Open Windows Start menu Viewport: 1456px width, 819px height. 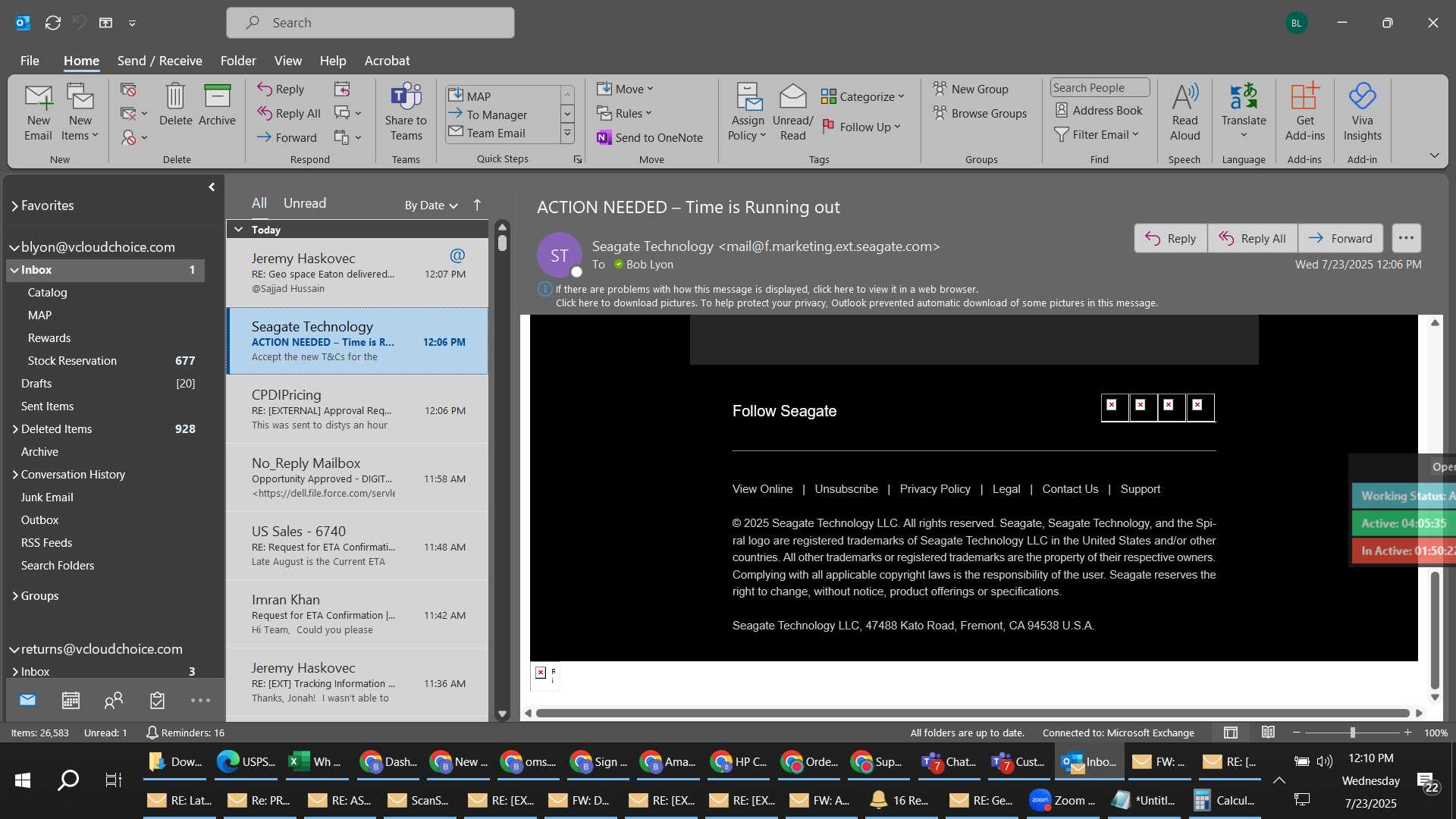coord(23,780)
